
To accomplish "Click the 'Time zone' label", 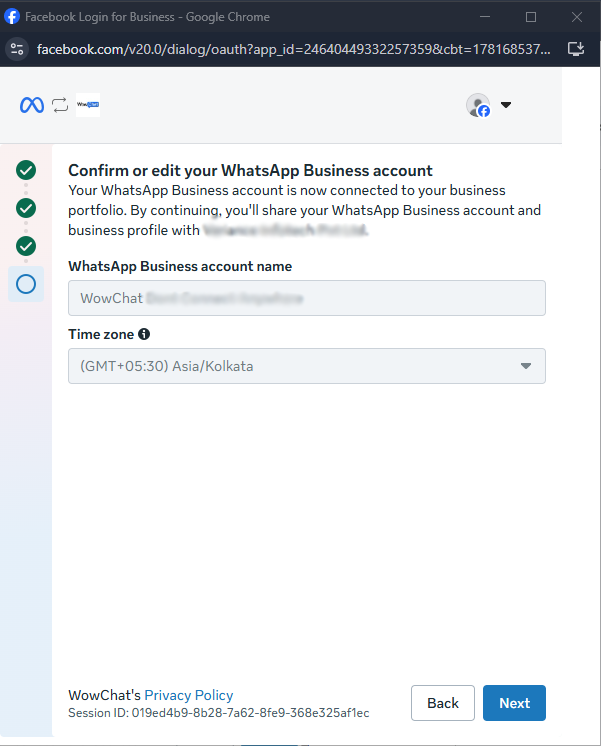I will tap(101, 334).
